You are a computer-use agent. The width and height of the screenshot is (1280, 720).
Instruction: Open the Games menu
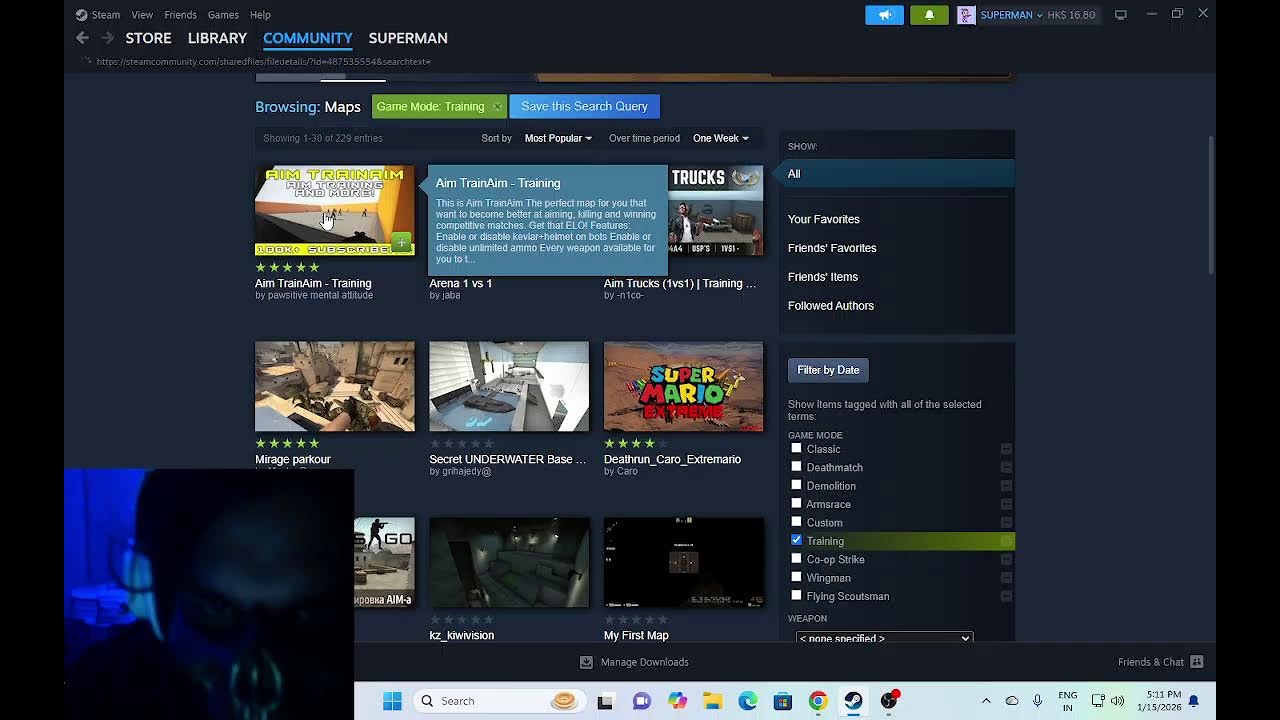(223, 15)
